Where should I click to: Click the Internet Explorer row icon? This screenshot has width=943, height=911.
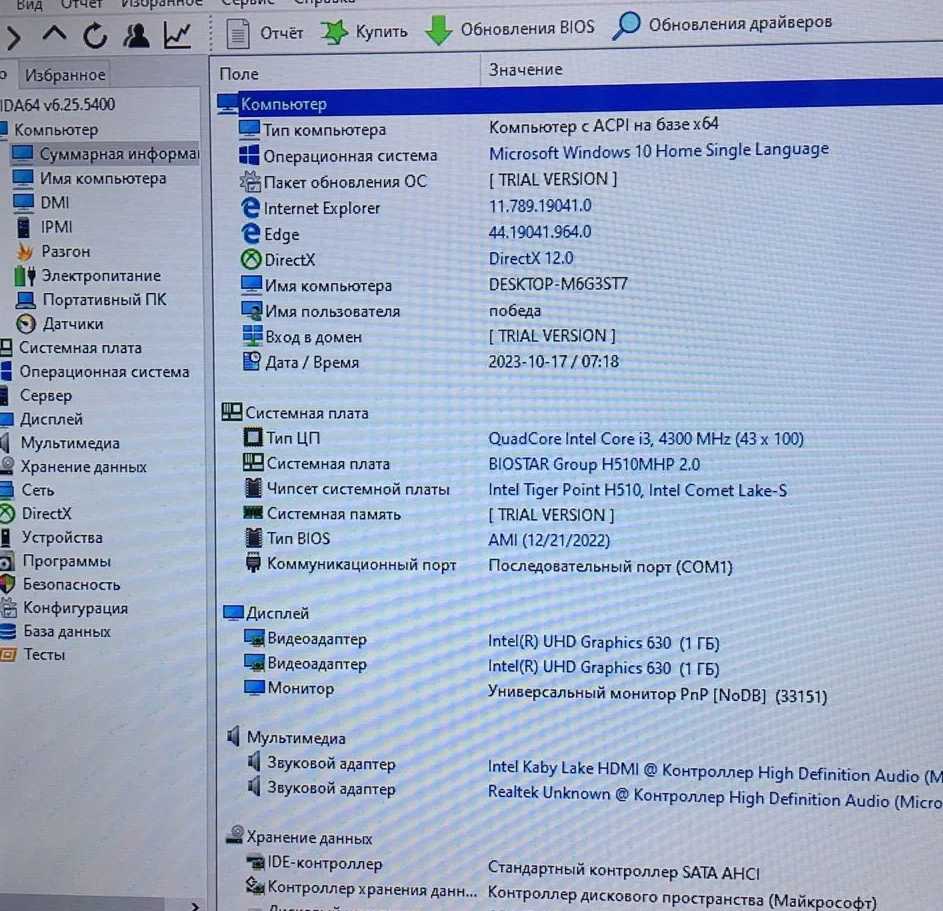click(x=250, y=207)
